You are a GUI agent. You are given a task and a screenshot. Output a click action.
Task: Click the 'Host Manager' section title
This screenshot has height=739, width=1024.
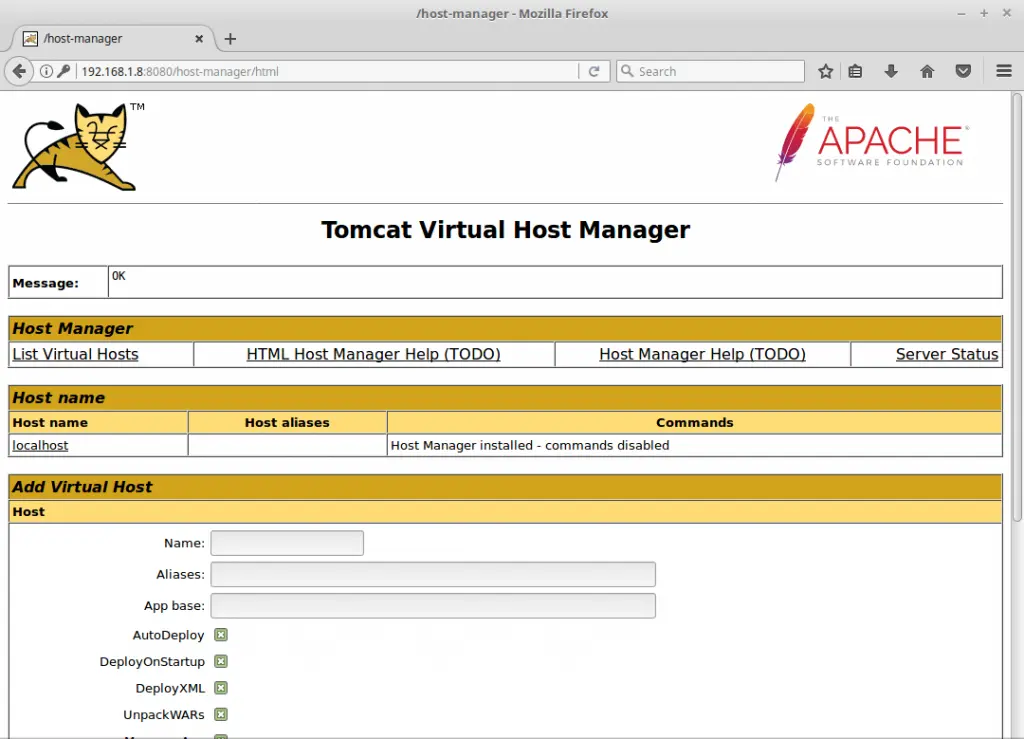[72, 328]
